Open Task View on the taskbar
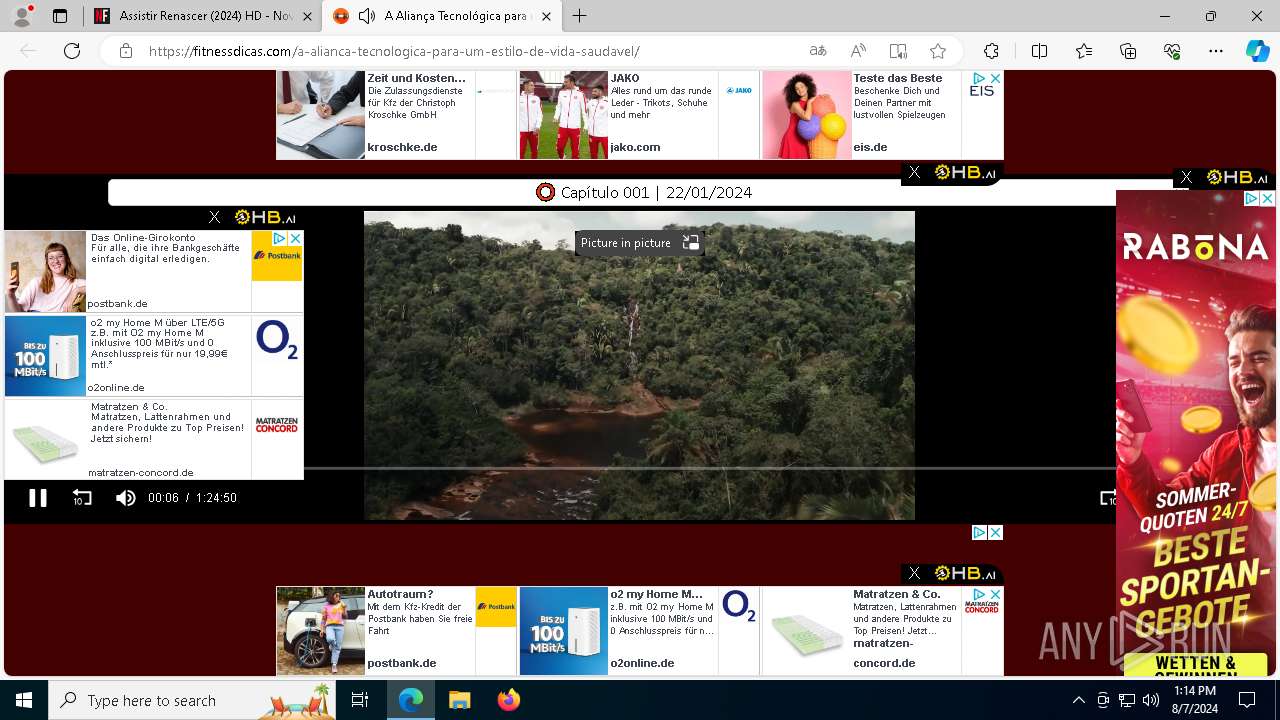The height and width of the screenshot is (720, 1280). 361,700
